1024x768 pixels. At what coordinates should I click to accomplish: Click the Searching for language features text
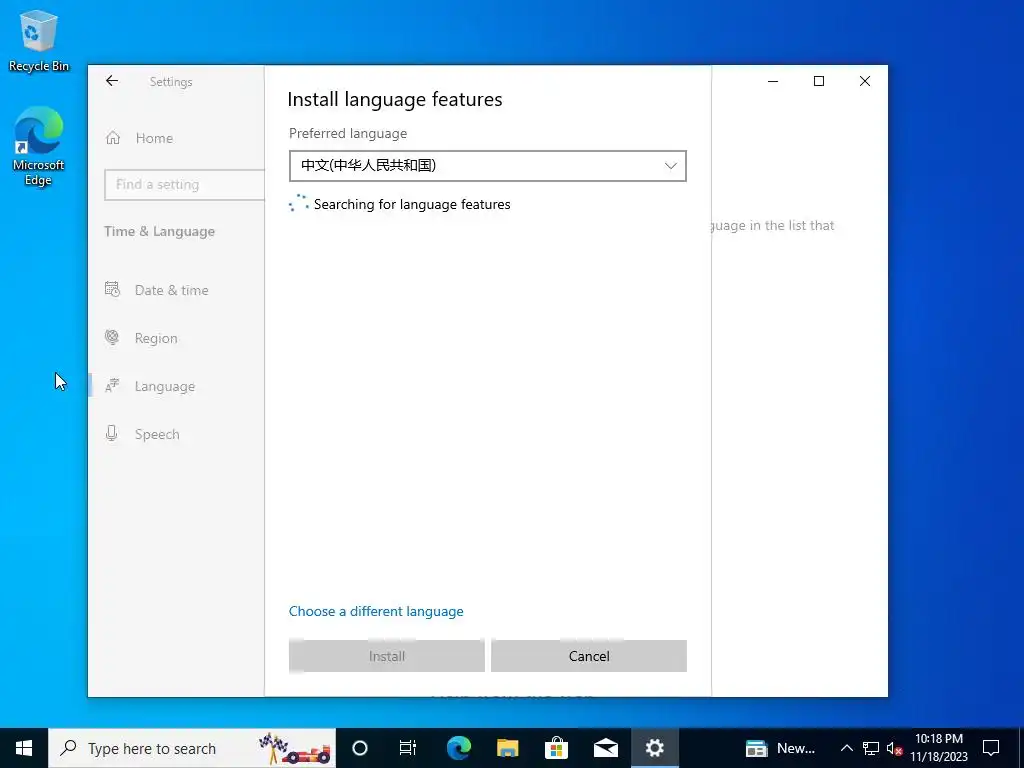pyautogui.click(x=412, y=204)
